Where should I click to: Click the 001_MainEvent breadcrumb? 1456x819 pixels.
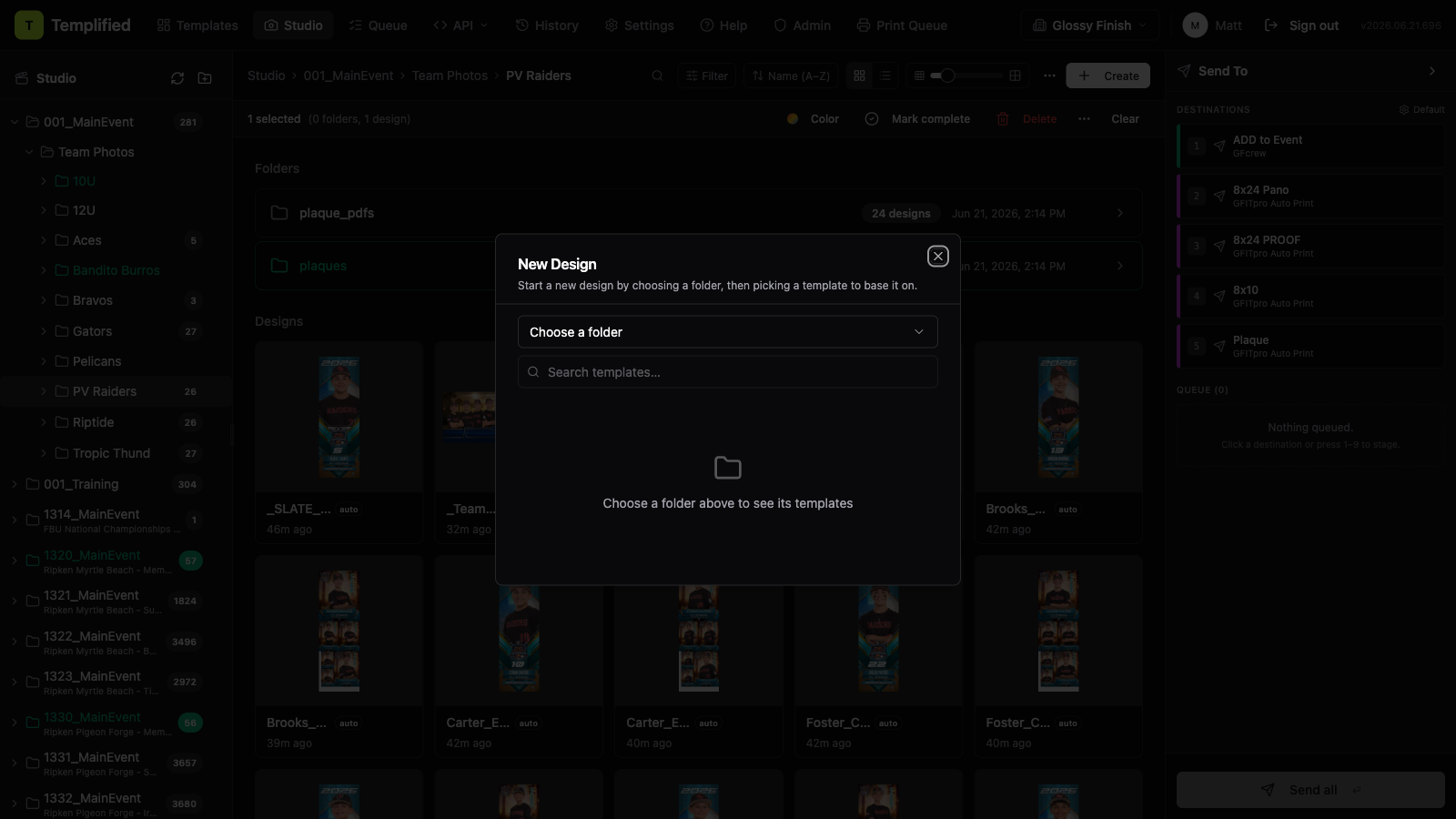tap(349, 76)
